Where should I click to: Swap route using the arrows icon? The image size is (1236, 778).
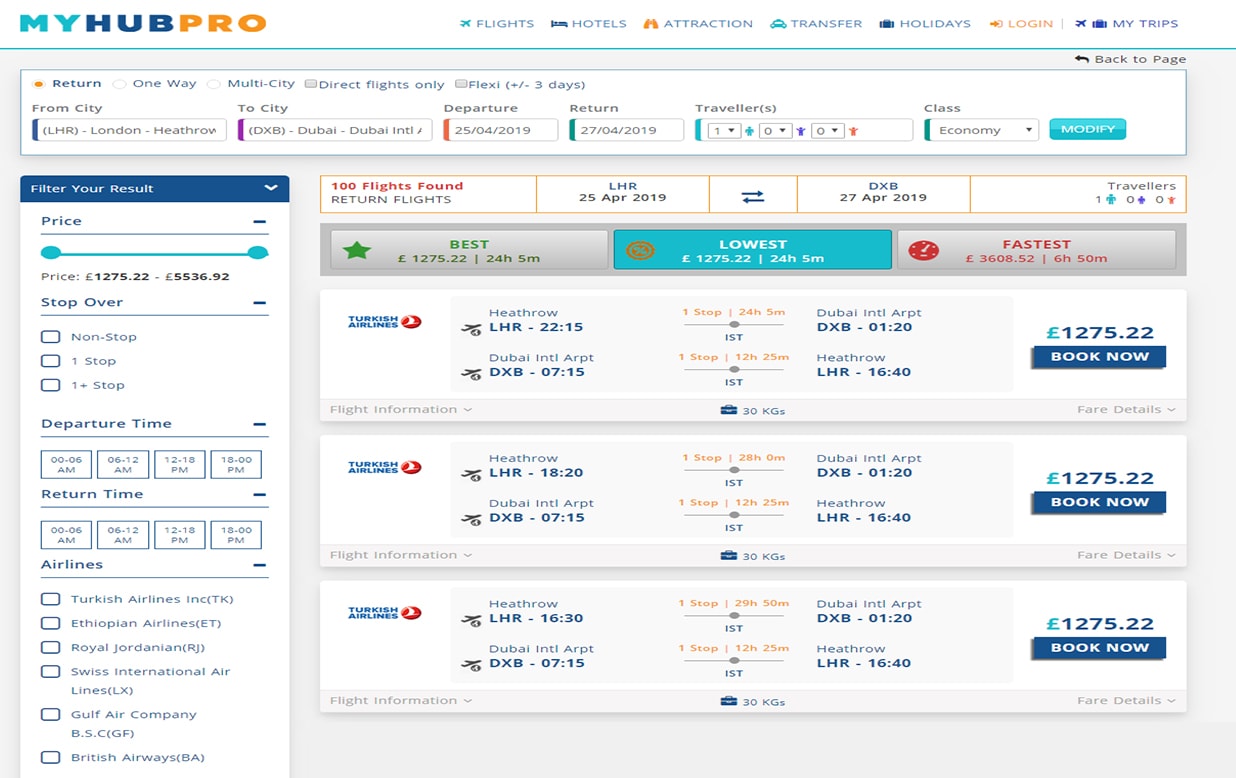[753, 197]
